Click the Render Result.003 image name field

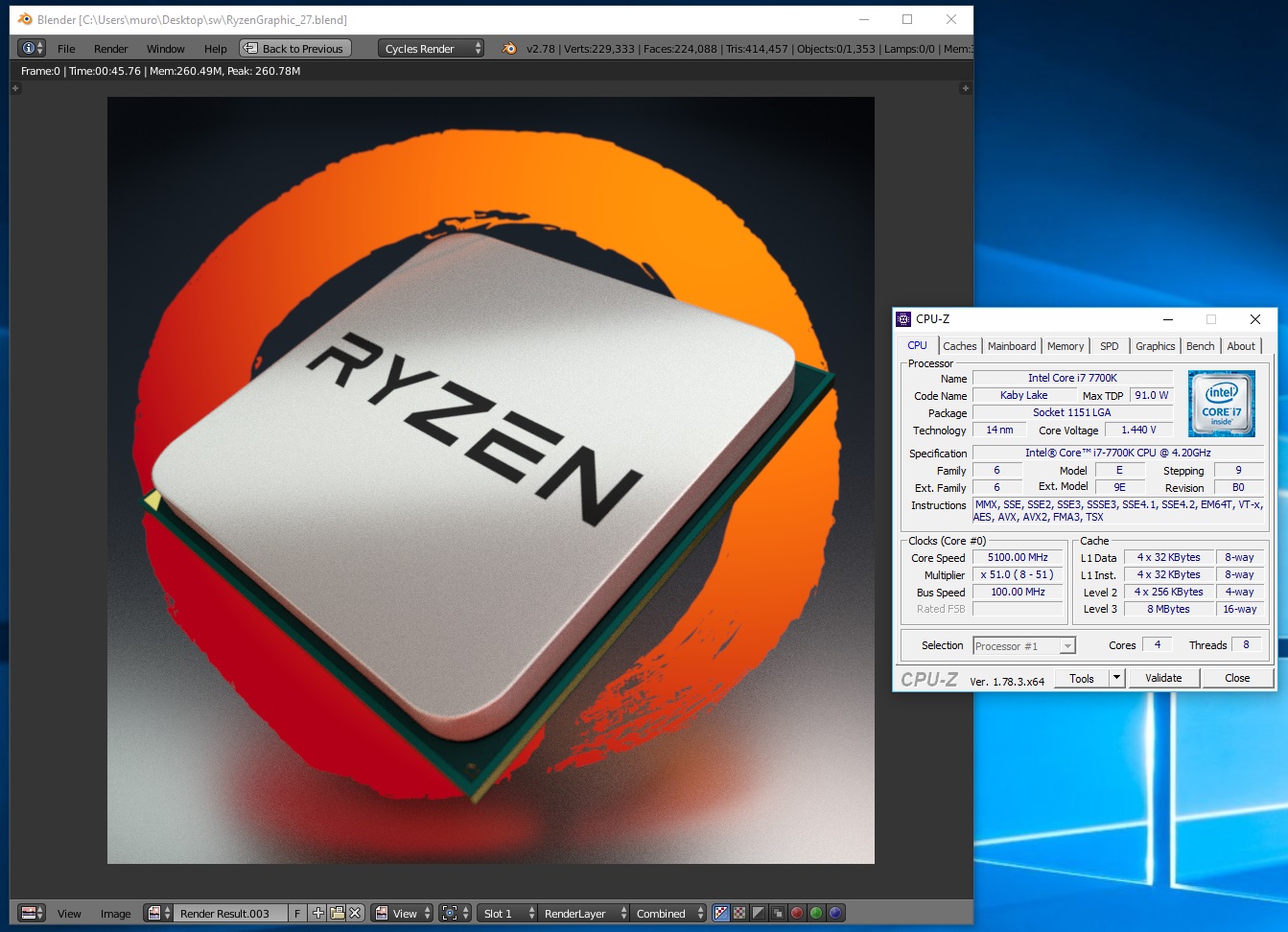(x=230, y=913)
